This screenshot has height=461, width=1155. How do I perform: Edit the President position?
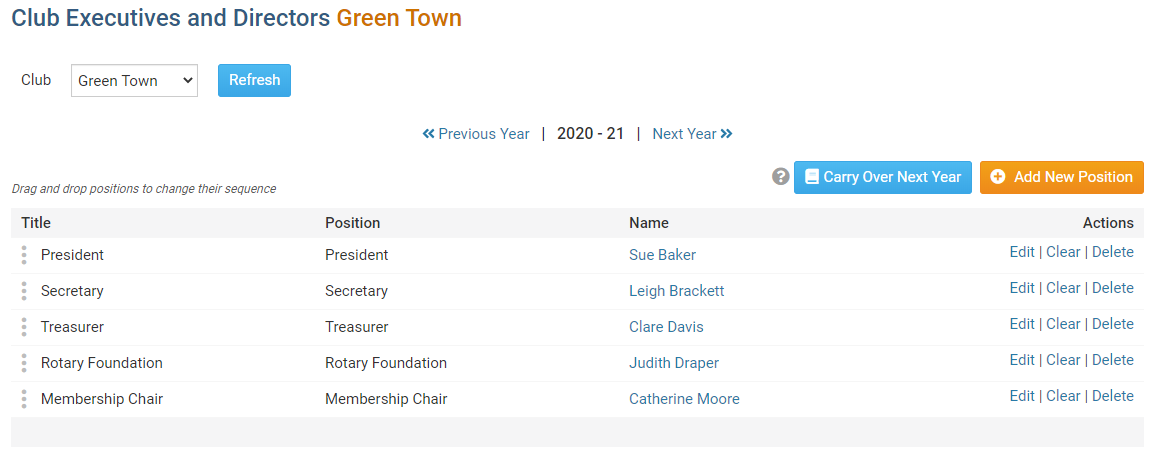(1022, 252)
